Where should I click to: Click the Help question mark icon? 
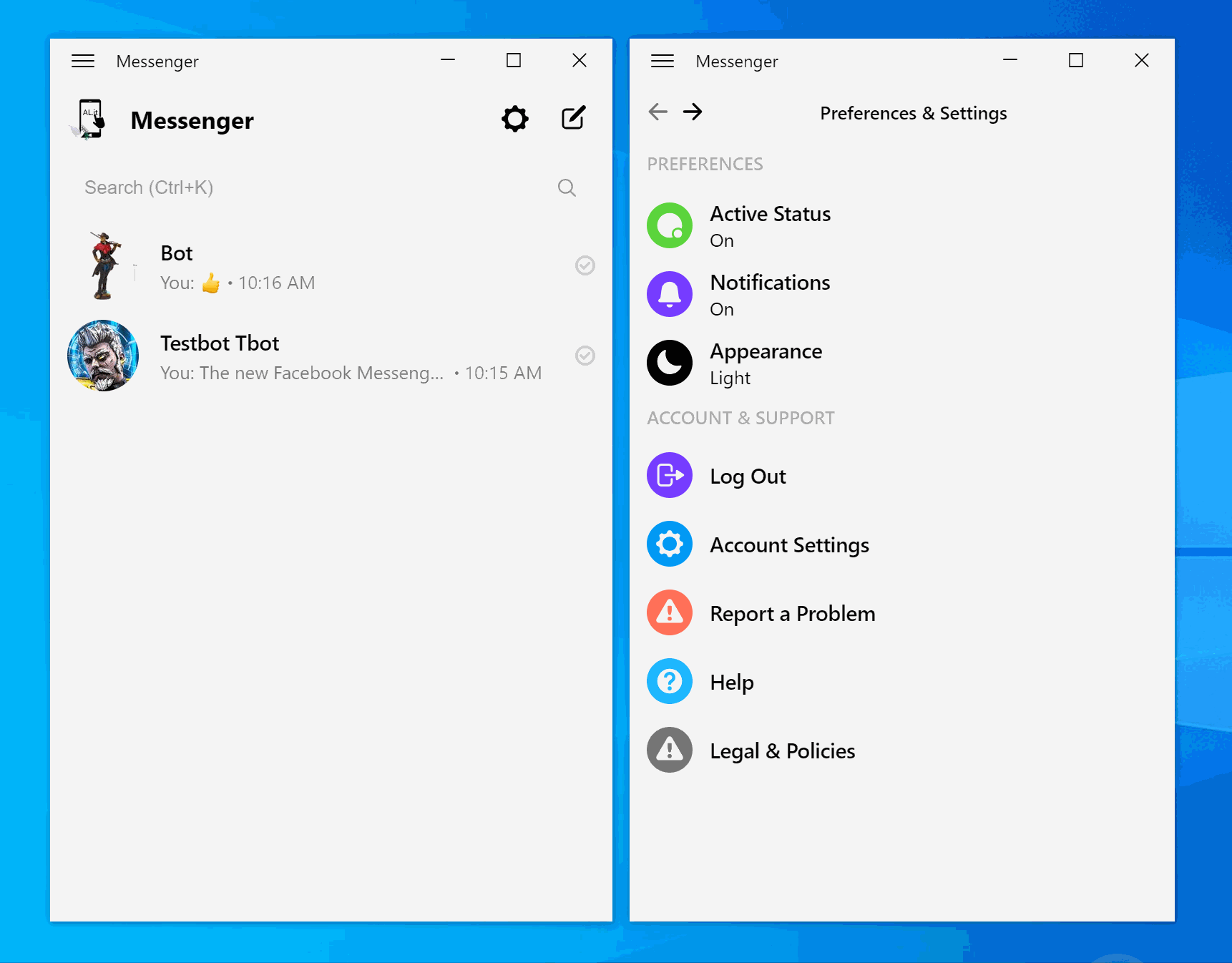pos(669,681)
